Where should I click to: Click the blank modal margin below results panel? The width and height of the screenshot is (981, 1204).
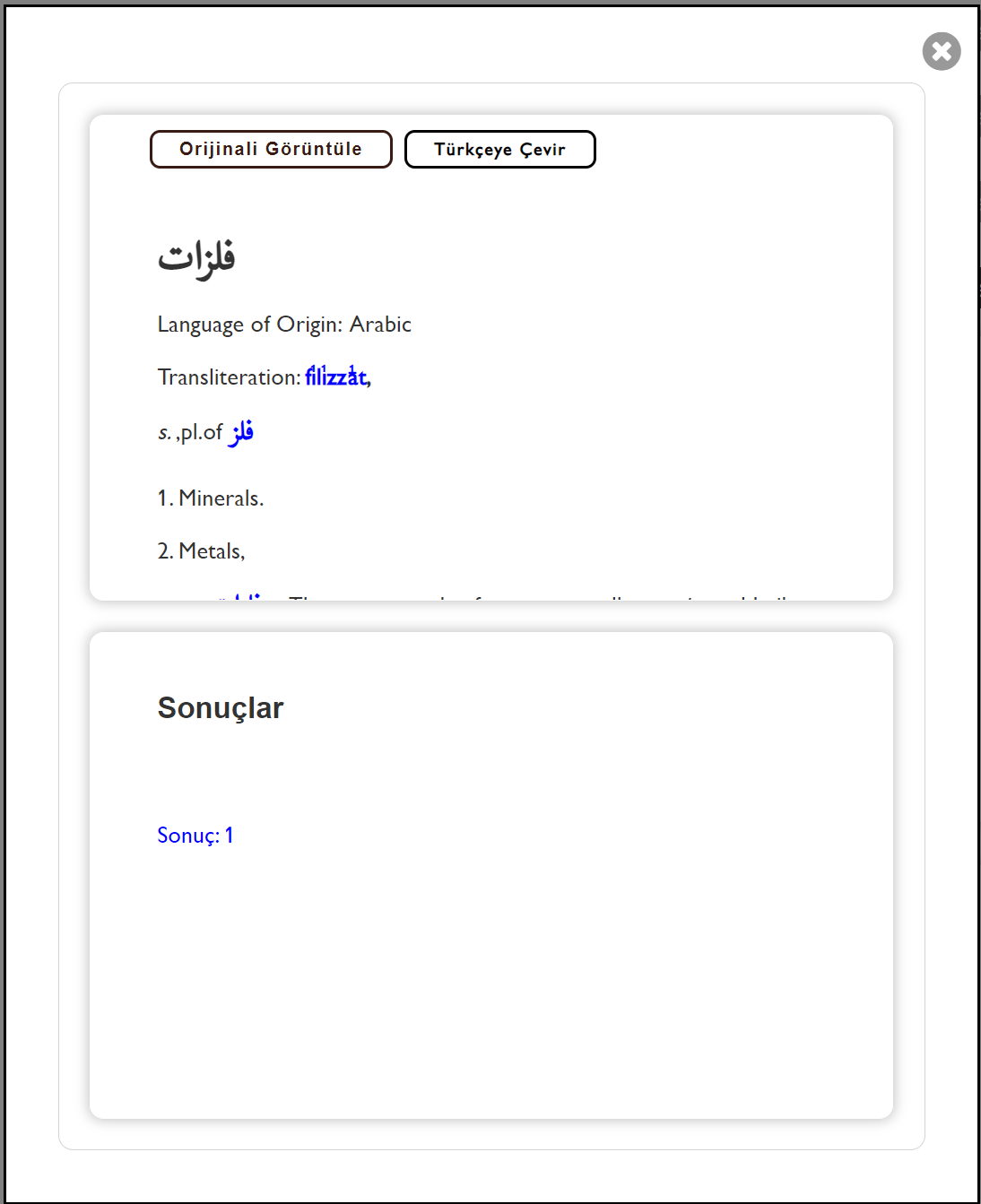(x=491, y=1134)
